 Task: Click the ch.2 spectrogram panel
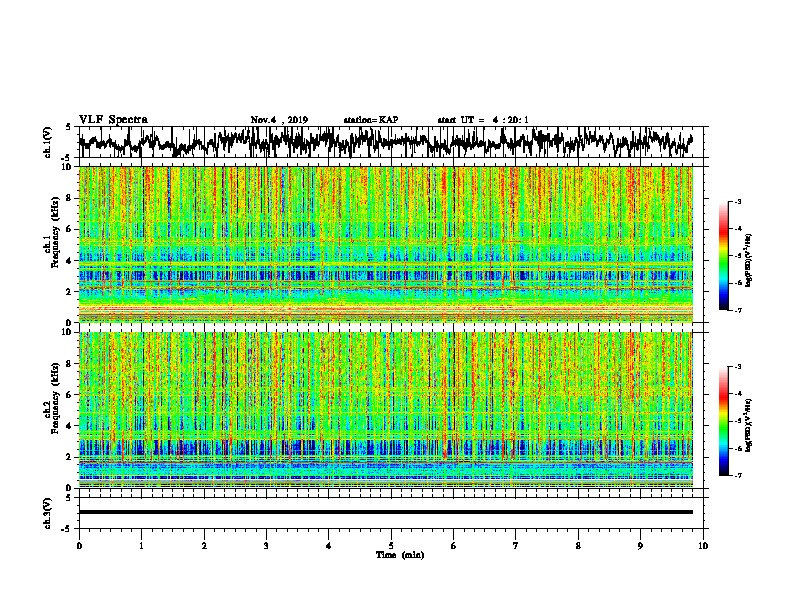point(385,410)
